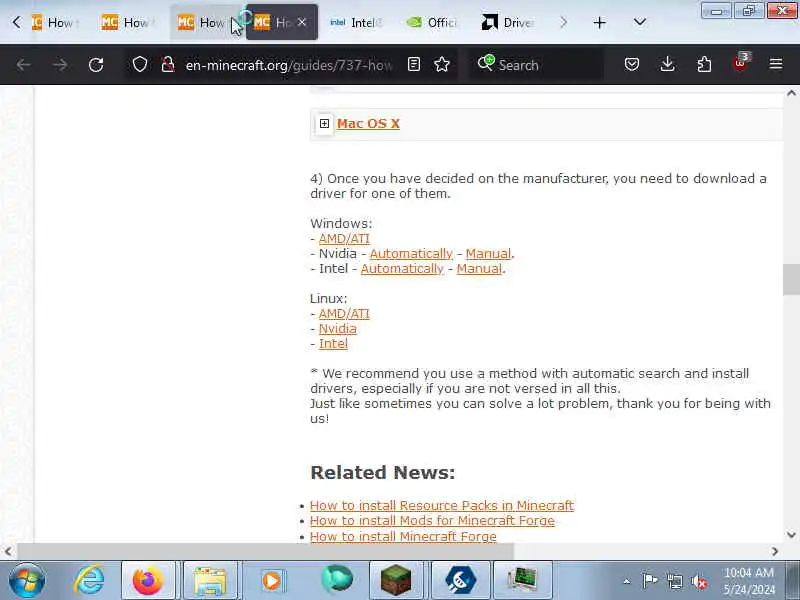Screen dimensions: 800x600
Task: Open Windows Explorer folder from taskbar
Action: 210,580
